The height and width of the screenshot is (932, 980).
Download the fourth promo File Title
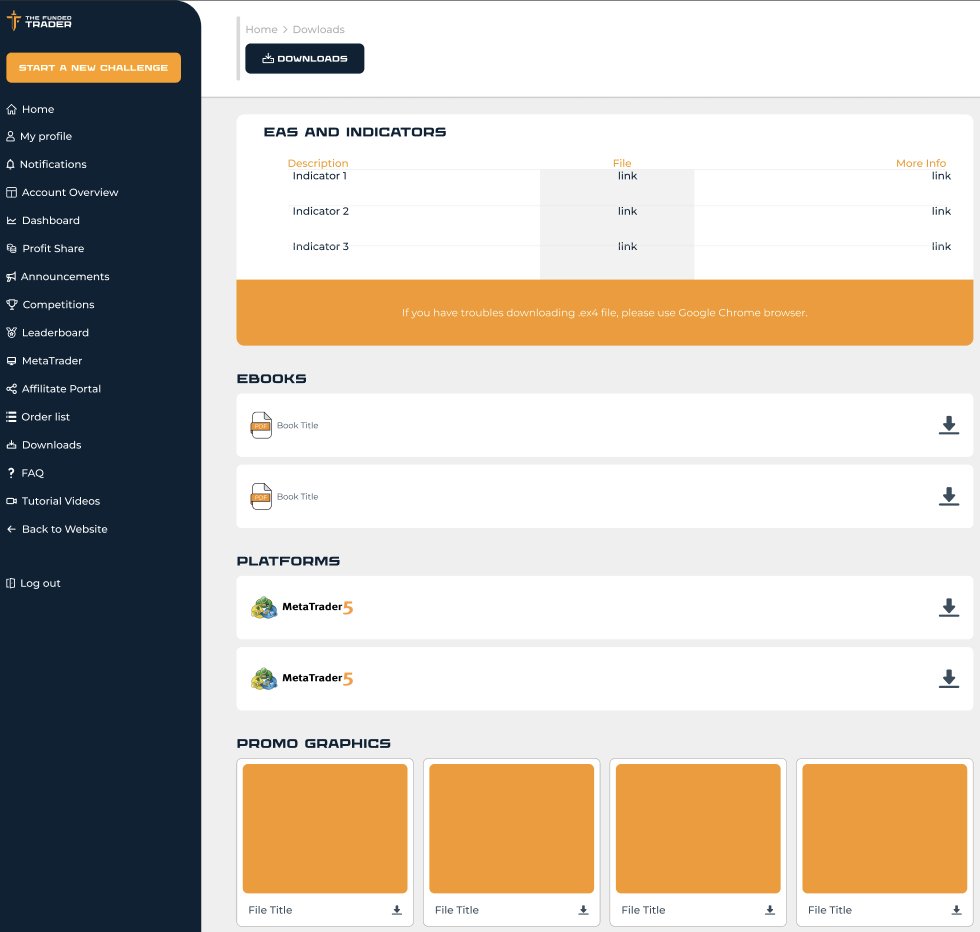pos(956,910)
